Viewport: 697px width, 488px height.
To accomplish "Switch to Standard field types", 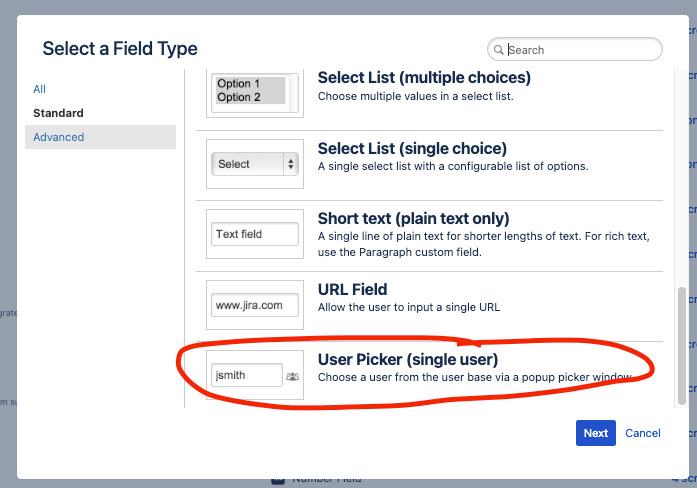I will pyautogui.click(x=58, y=113).
